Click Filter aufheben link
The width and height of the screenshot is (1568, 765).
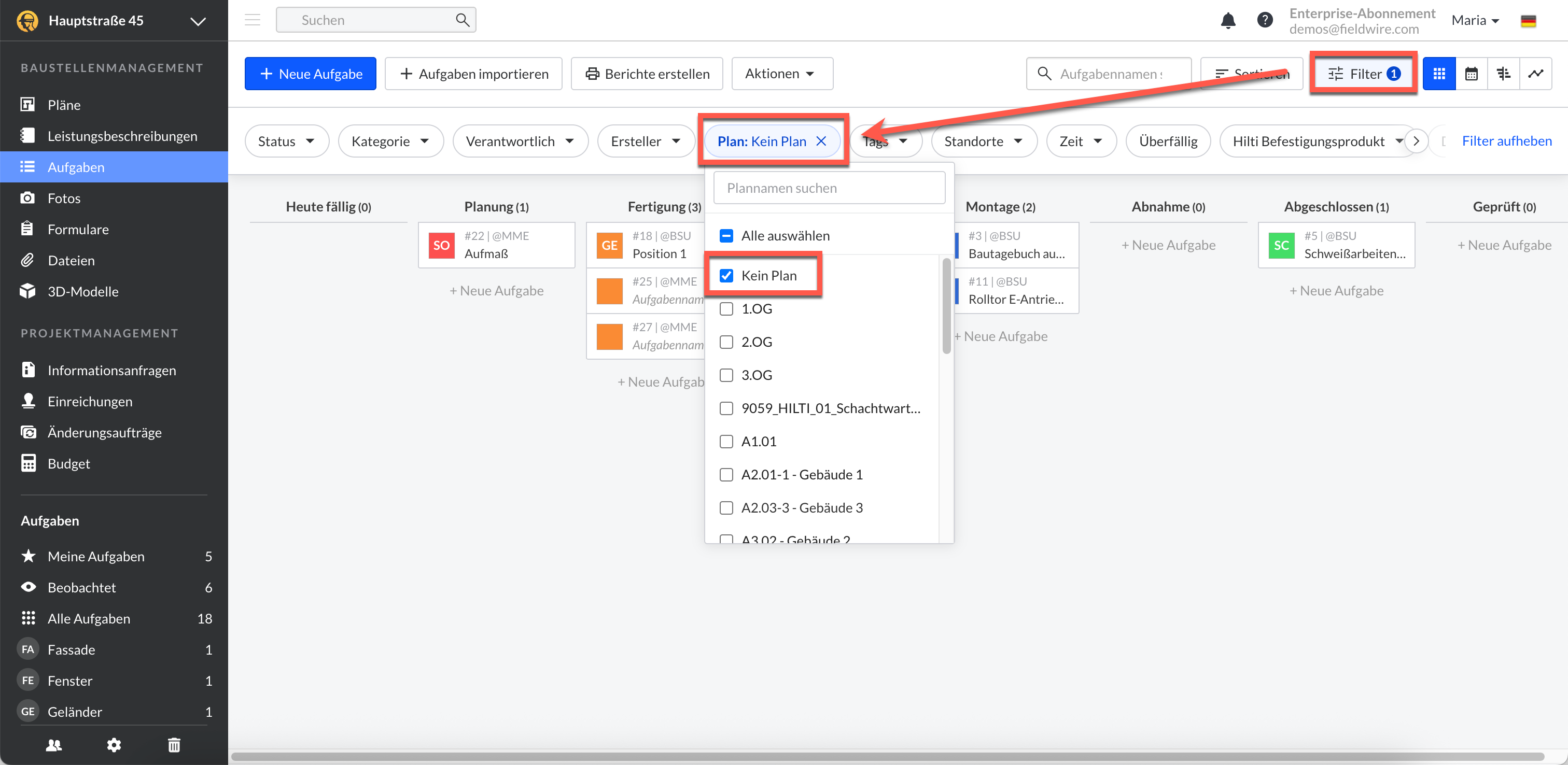click(1506, 141)
